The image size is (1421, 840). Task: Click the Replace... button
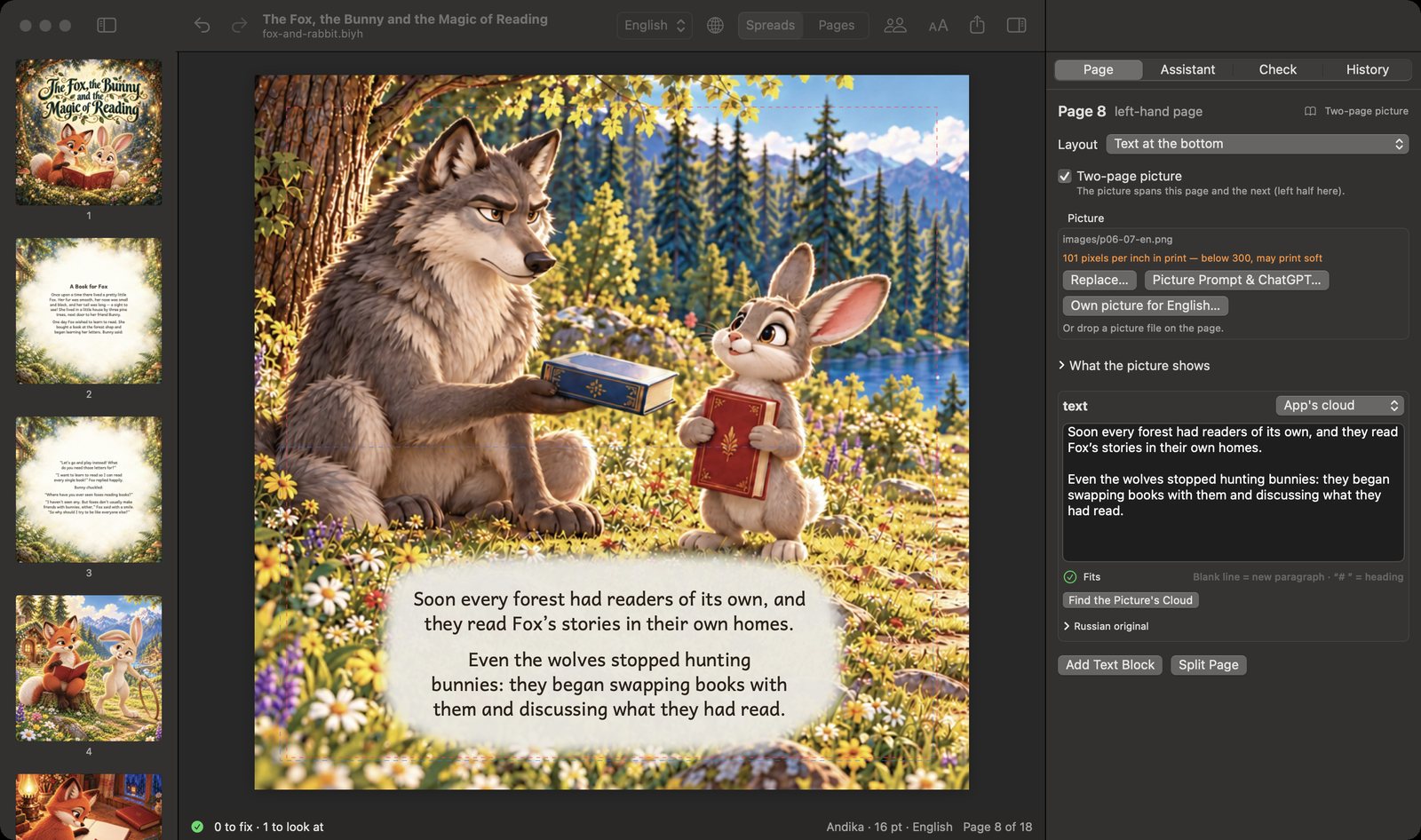[1099, 280]
